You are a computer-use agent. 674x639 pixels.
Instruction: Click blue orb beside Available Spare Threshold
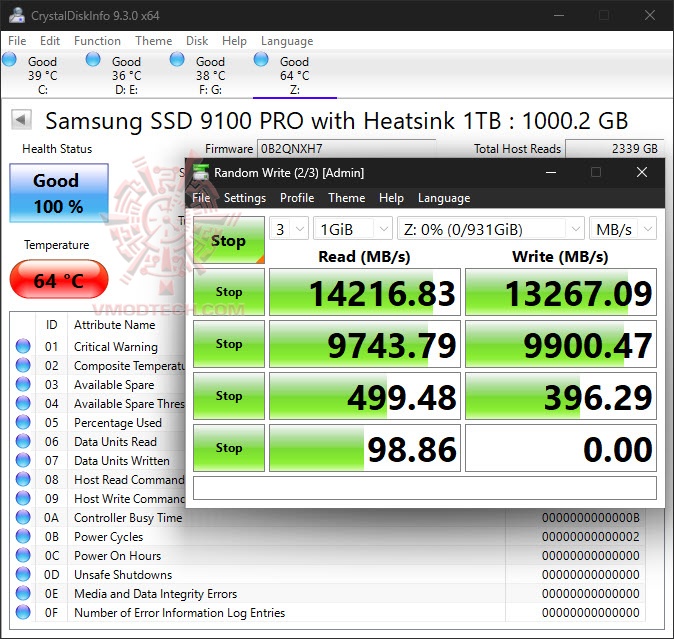coord(23,403)
